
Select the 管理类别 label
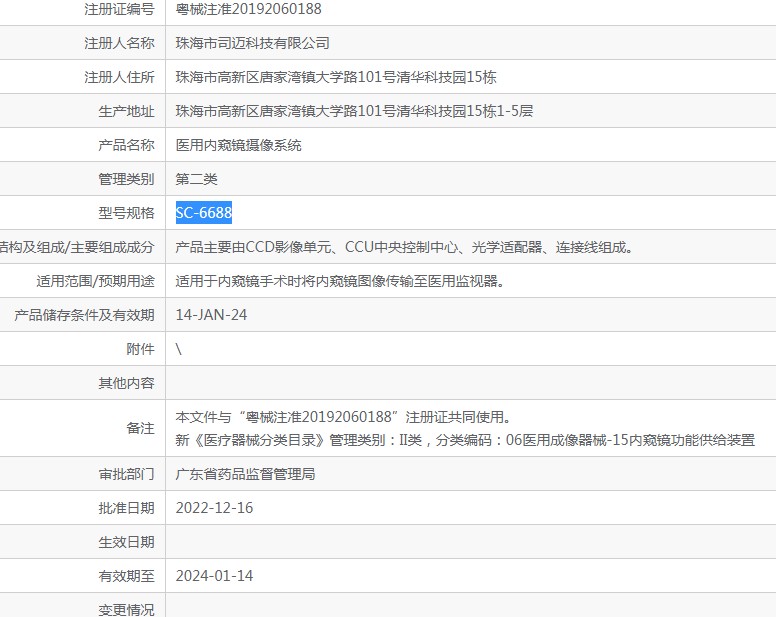tap(126, 179)
